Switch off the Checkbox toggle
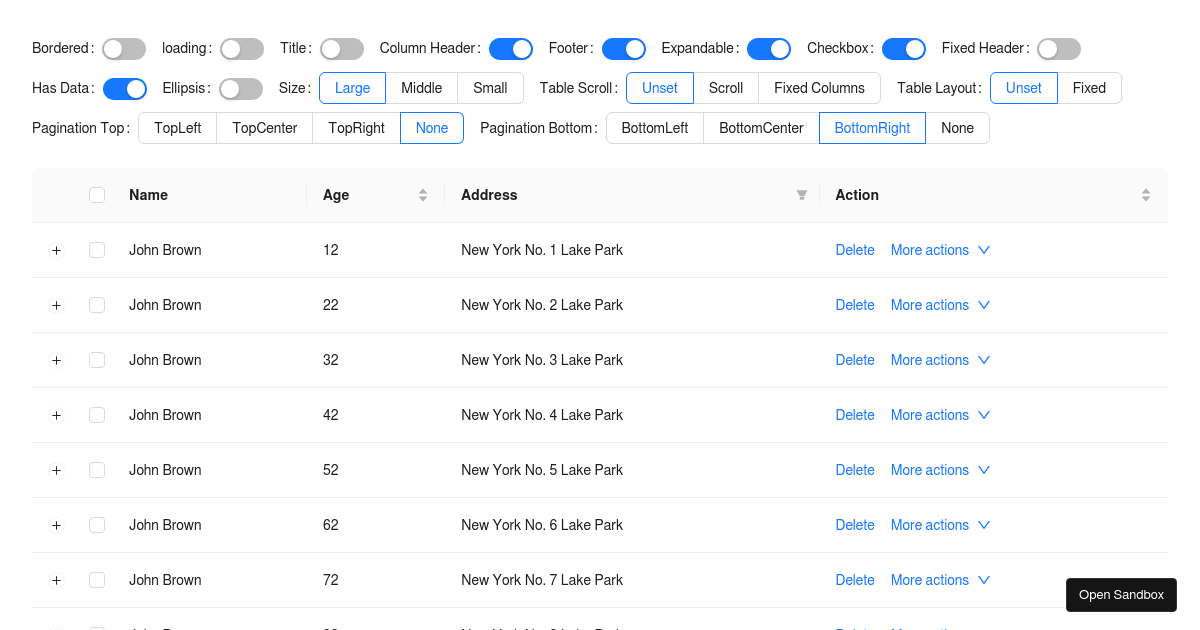The height and width of the screenshot is (630, 1200). [904, 49]
